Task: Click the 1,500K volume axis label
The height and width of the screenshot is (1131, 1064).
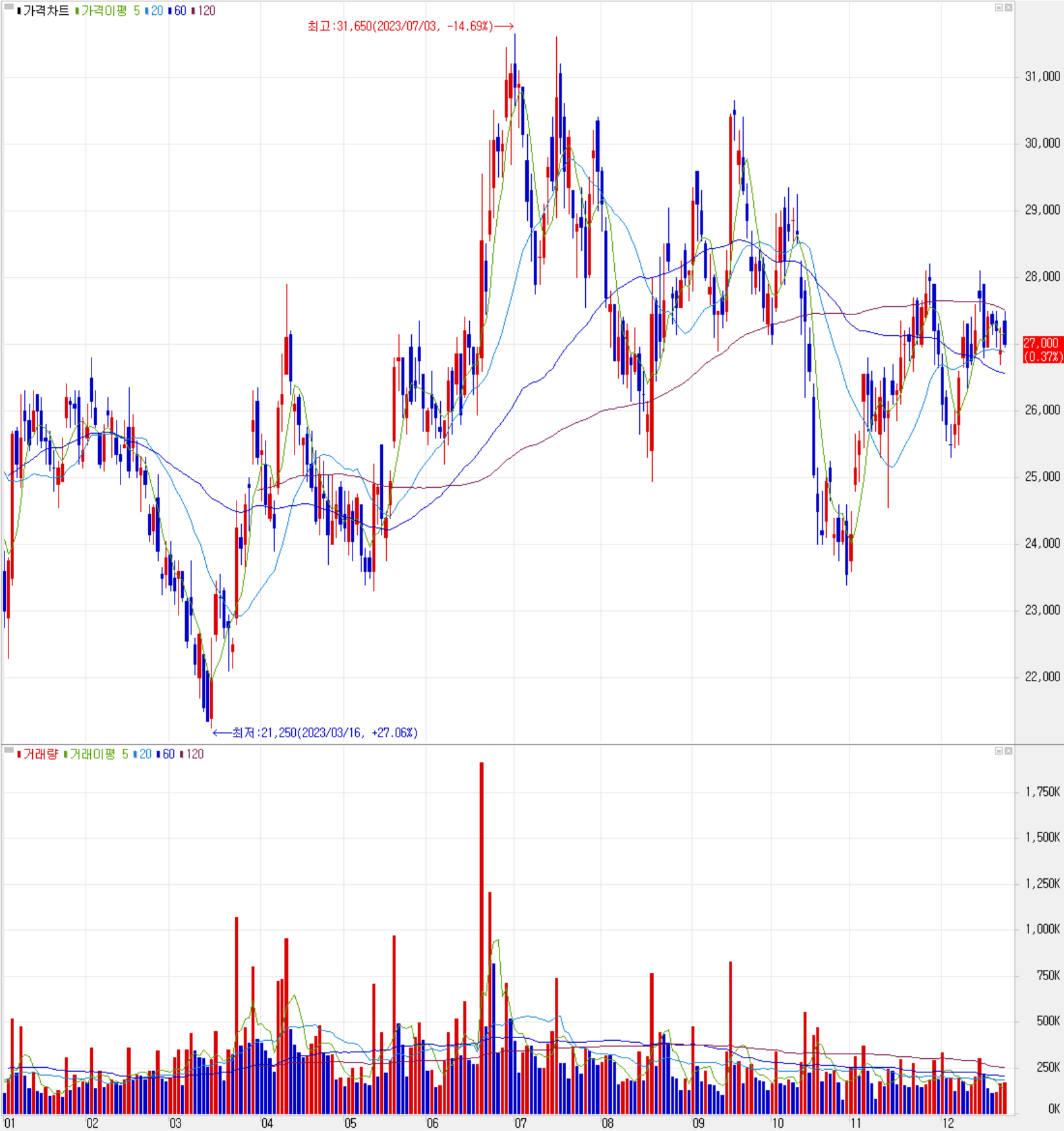Action: [1043, 837]
